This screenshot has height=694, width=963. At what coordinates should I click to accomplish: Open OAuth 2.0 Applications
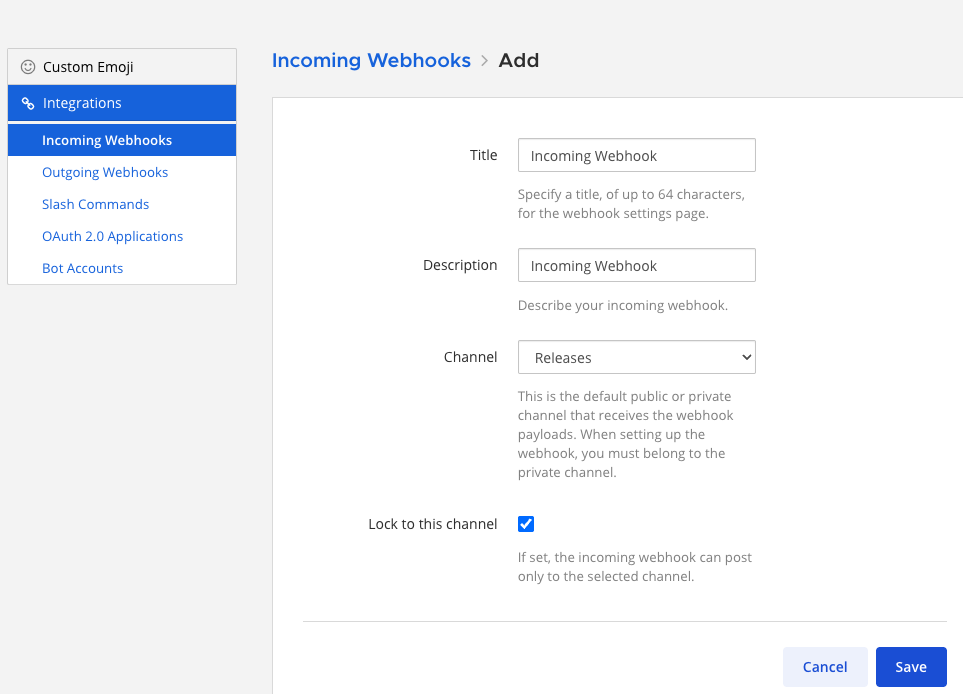[x=112, y=236]
